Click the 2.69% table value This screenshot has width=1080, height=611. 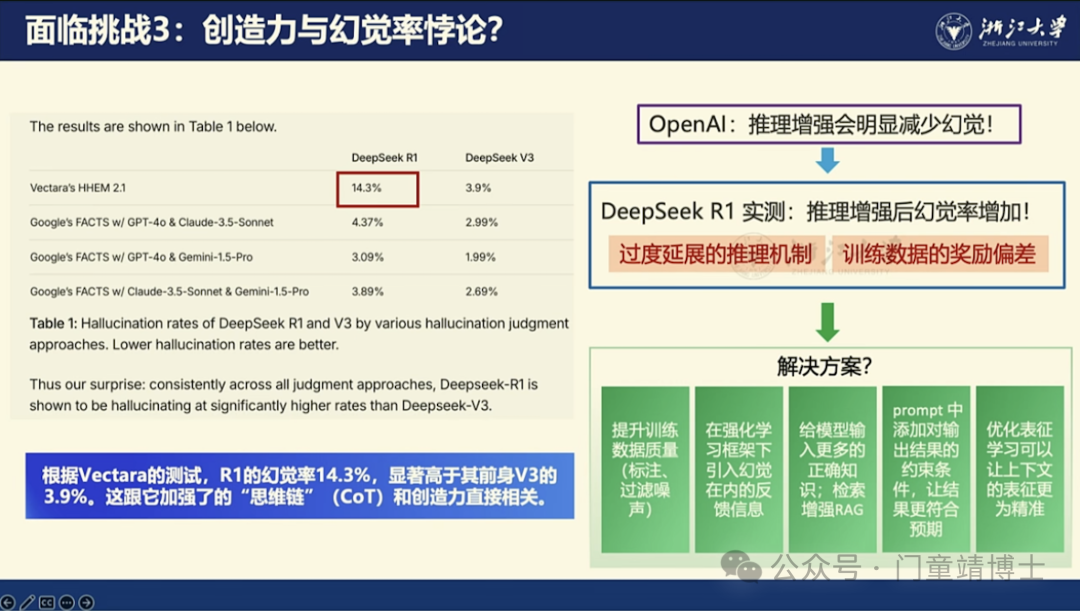(481, 291)
